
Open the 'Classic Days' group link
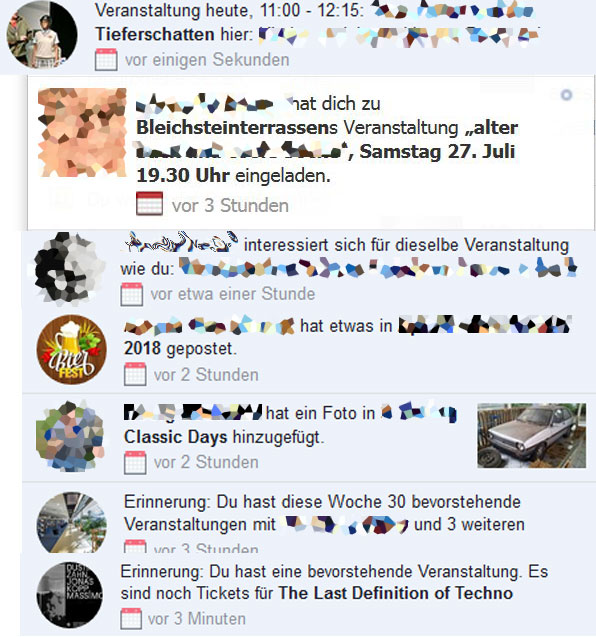tap(176, 437)
